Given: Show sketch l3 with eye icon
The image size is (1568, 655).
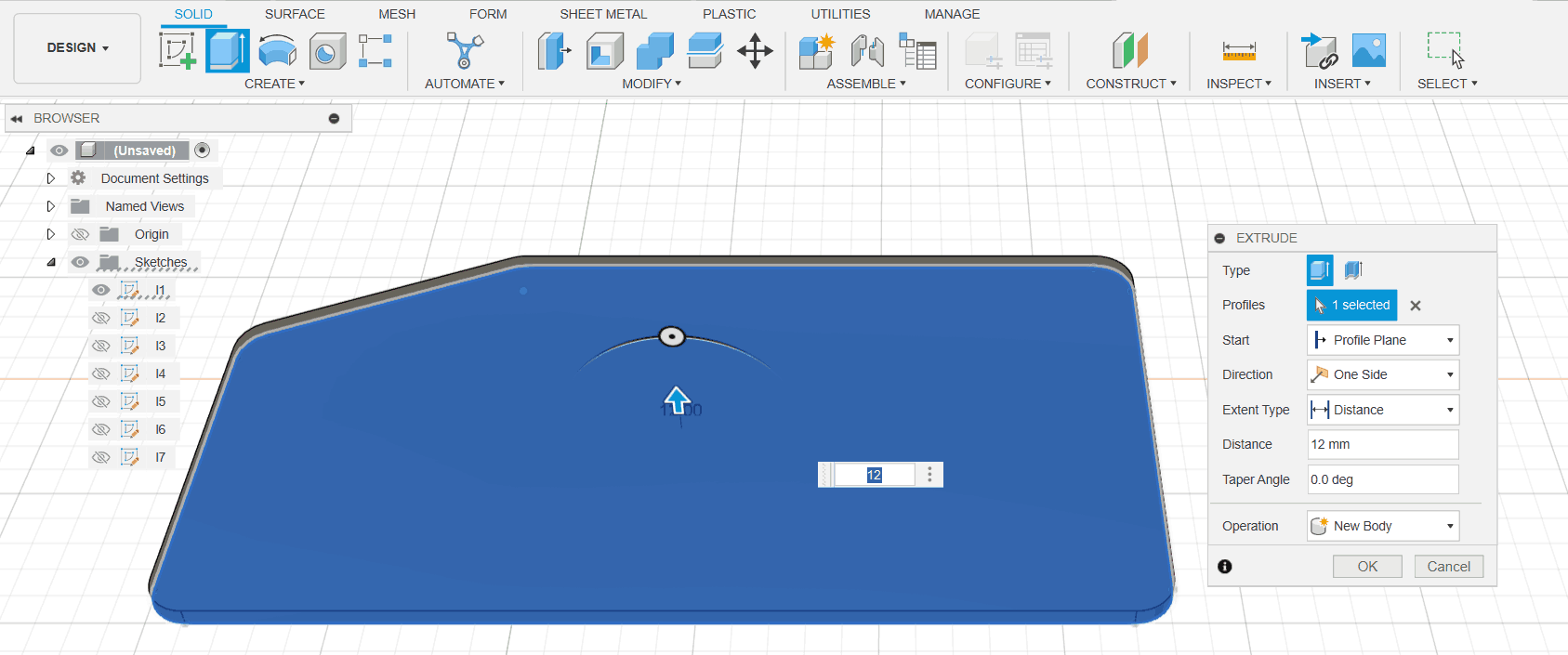Looking at the screenshot, I should 100,346.
